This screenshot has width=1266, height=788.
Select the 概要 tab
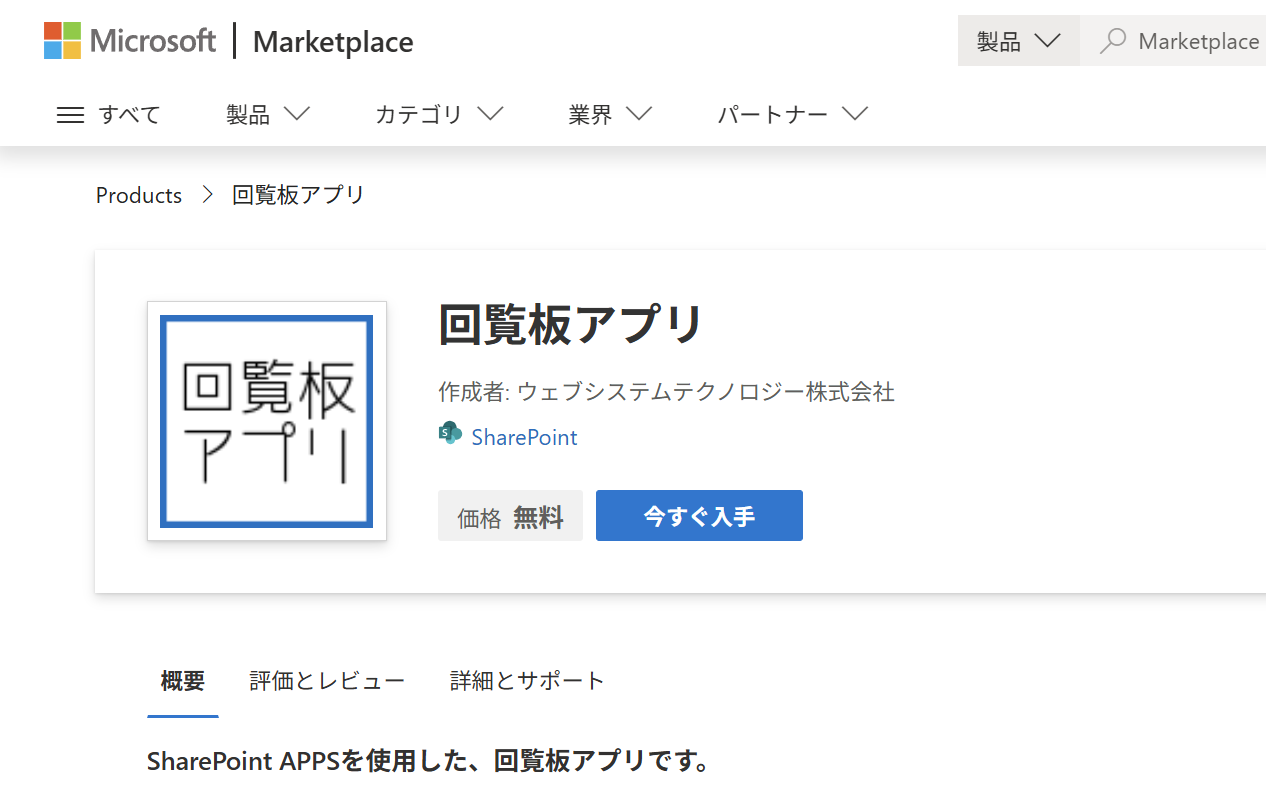(183, 681)
